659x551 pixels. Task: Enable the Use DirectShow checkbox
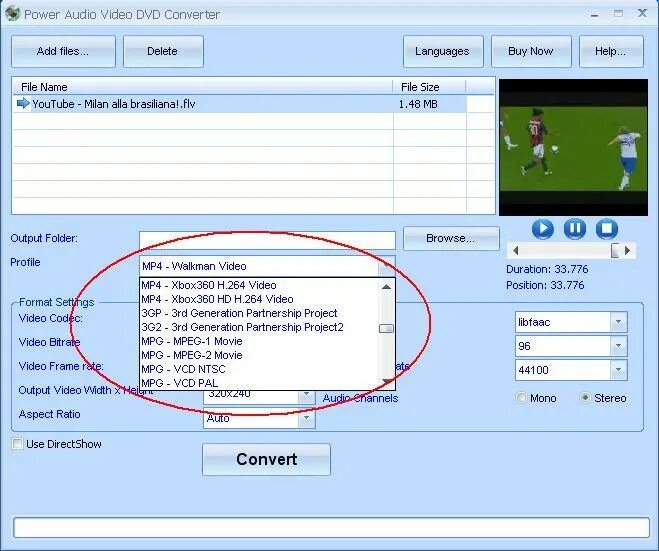[17, 444]
